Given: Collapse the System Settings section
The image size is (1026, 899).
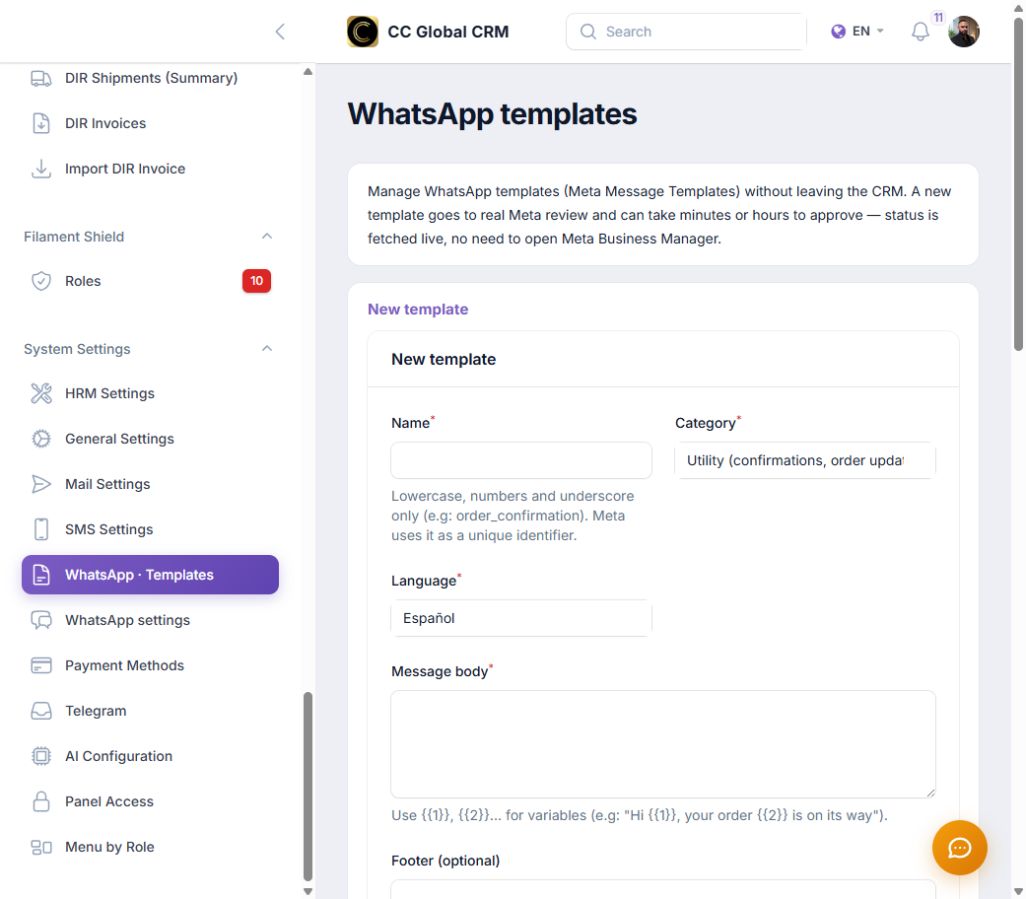Looking at the screenshot, I should (x=266, y=349).
